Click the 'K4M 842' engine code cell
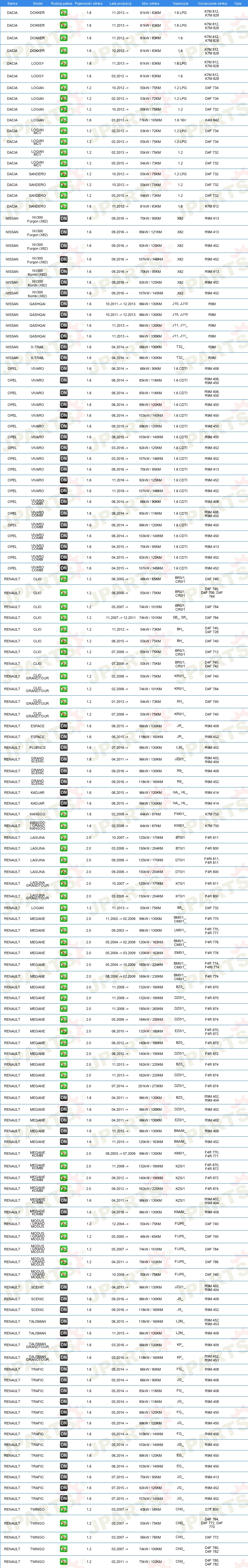248x1568 pixels. (212, 120)
